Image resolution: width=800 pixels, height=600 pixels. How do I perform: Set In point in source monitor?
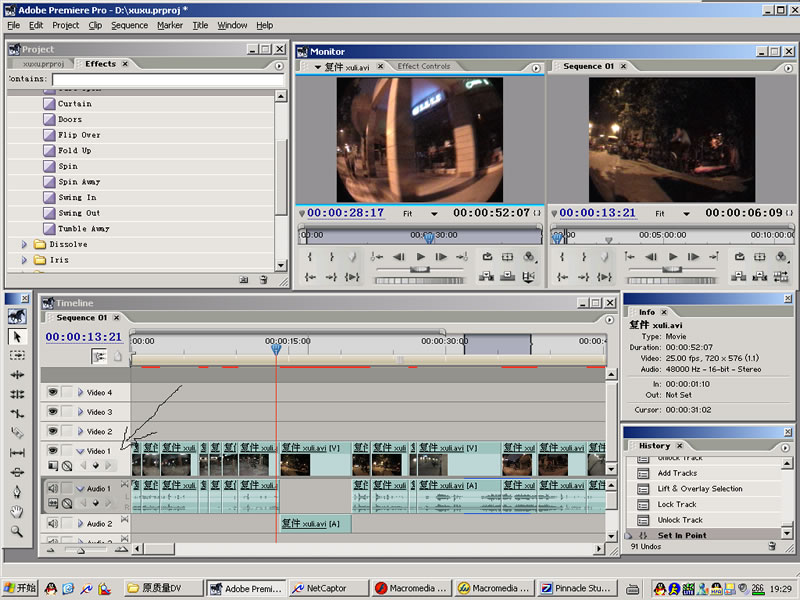[310, 257]
